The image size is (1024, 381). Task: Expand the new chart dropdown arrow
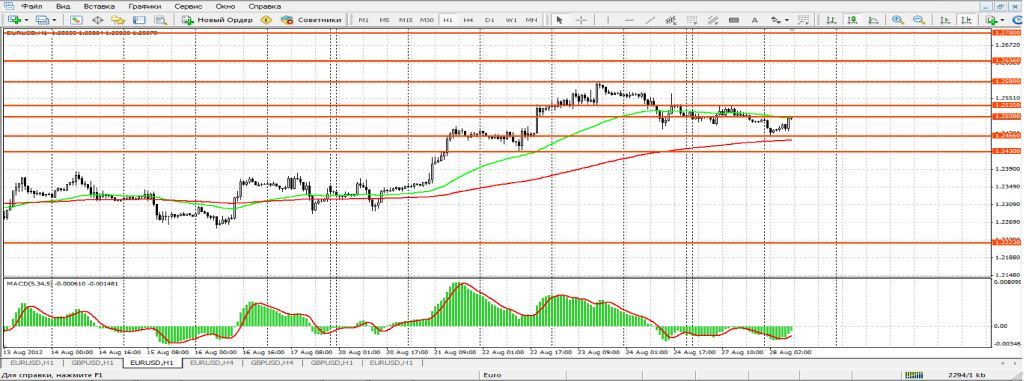click(x=27, y=20)
